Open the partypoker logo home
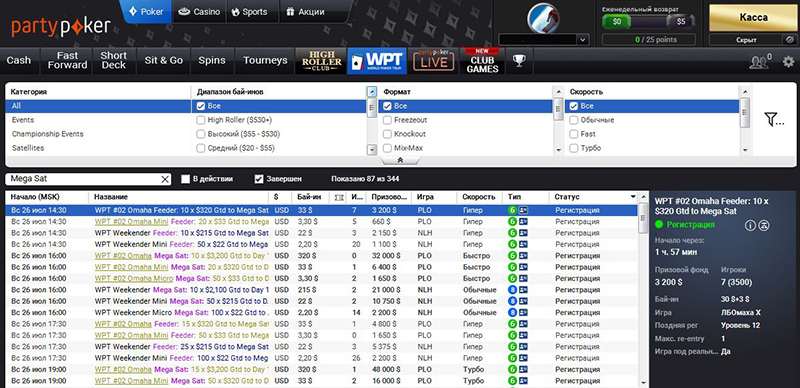Screen dimensions: 800x388 click(61, 26)
